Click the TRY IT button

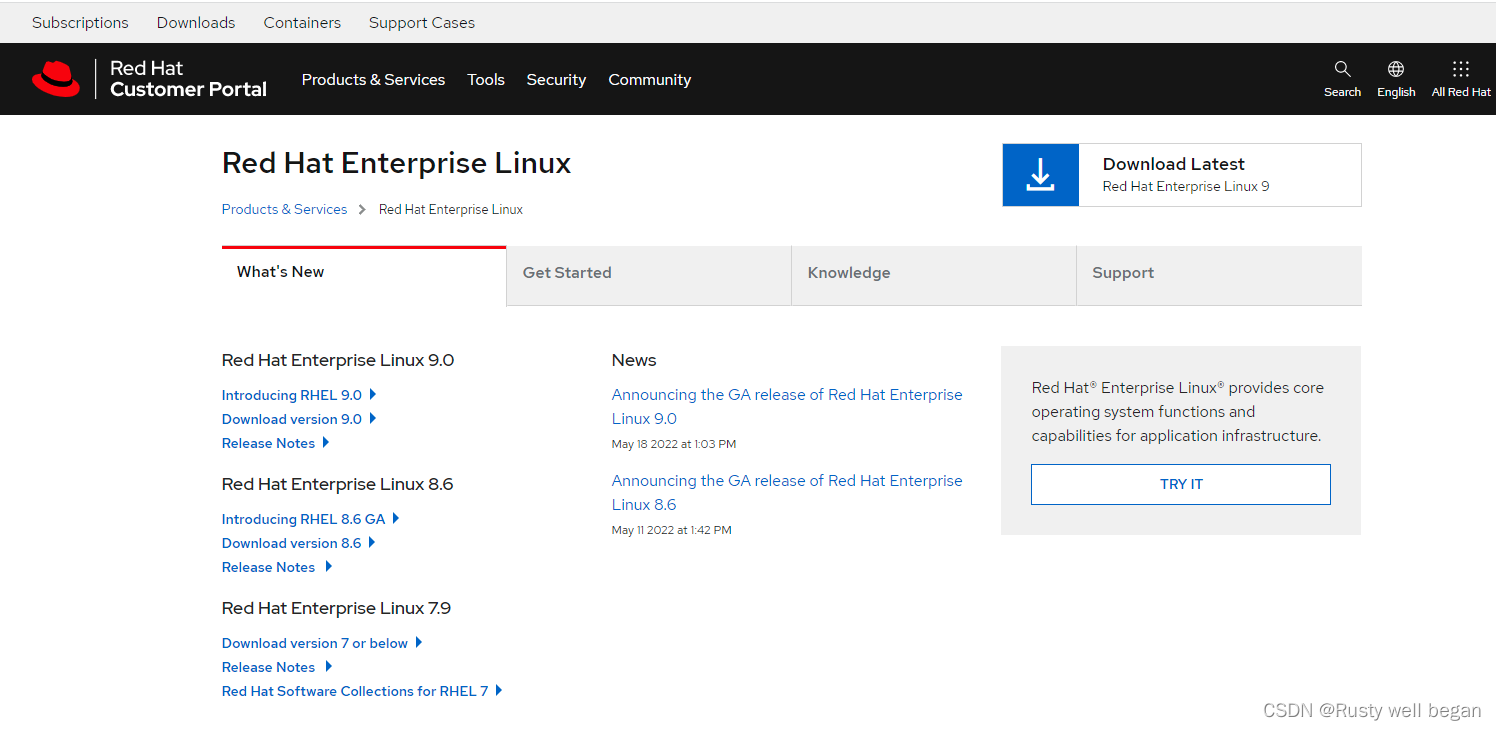1181,484
